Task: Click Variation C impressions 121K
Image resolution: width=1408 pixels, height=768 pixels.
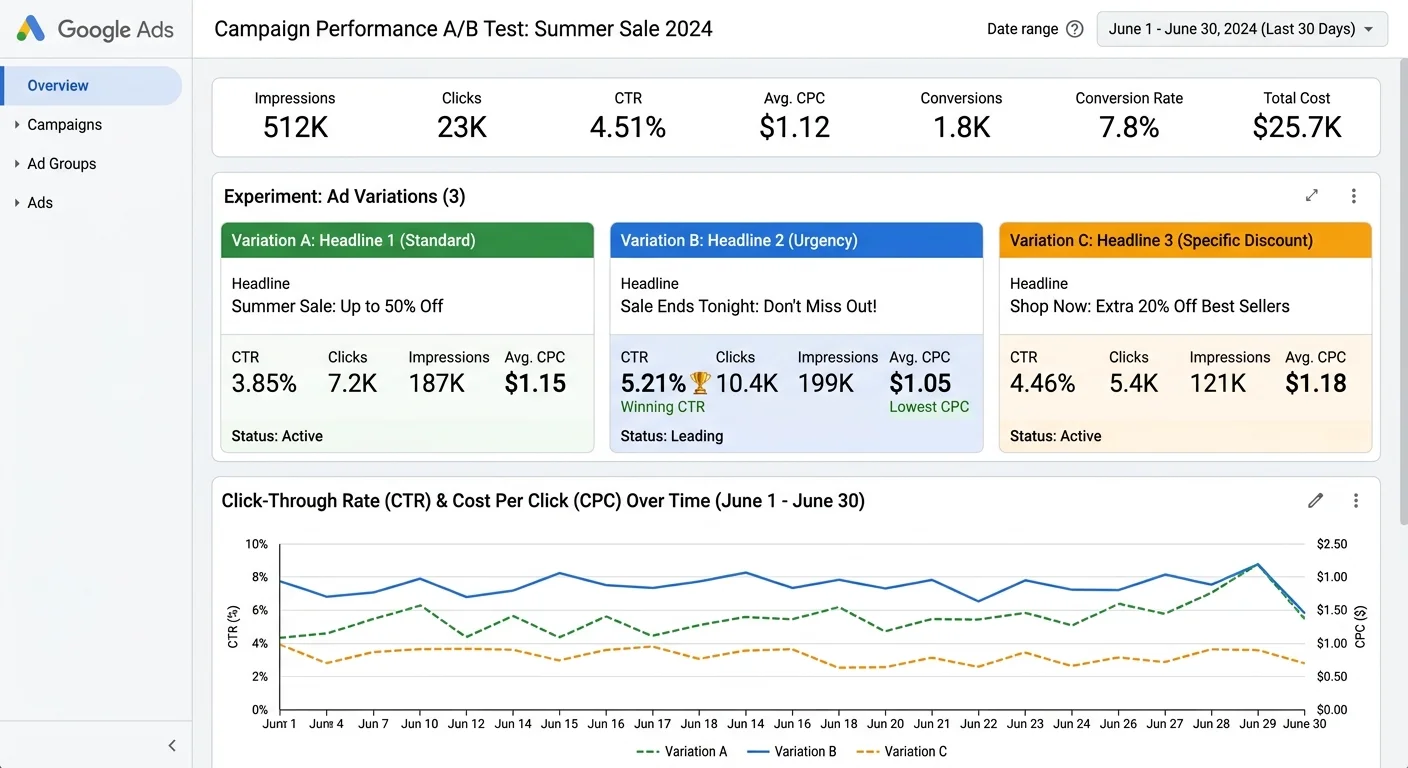Action: tap(1218, 383)
